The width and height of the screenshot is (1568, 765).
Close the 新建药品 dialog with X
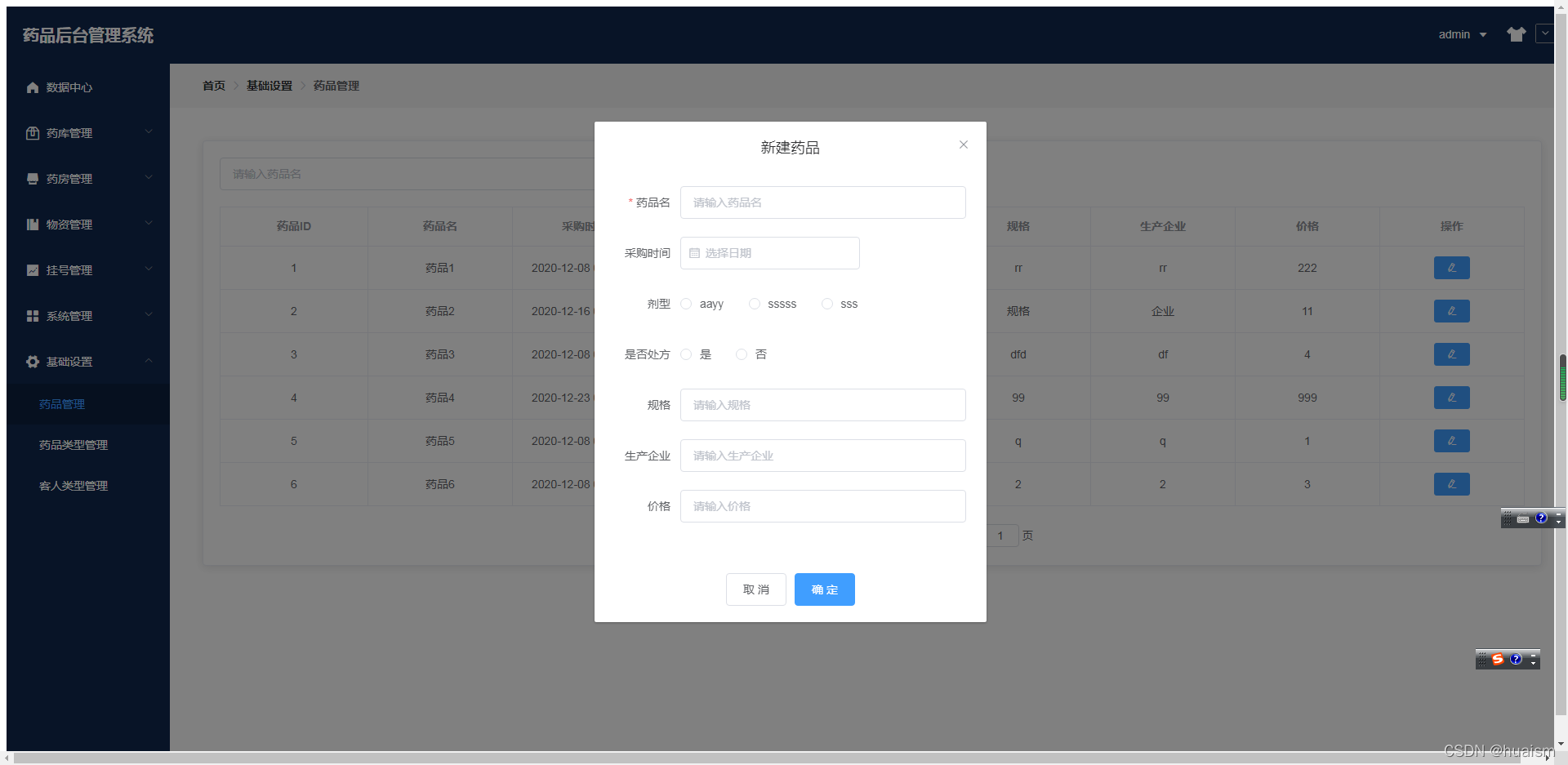(964, 145)
